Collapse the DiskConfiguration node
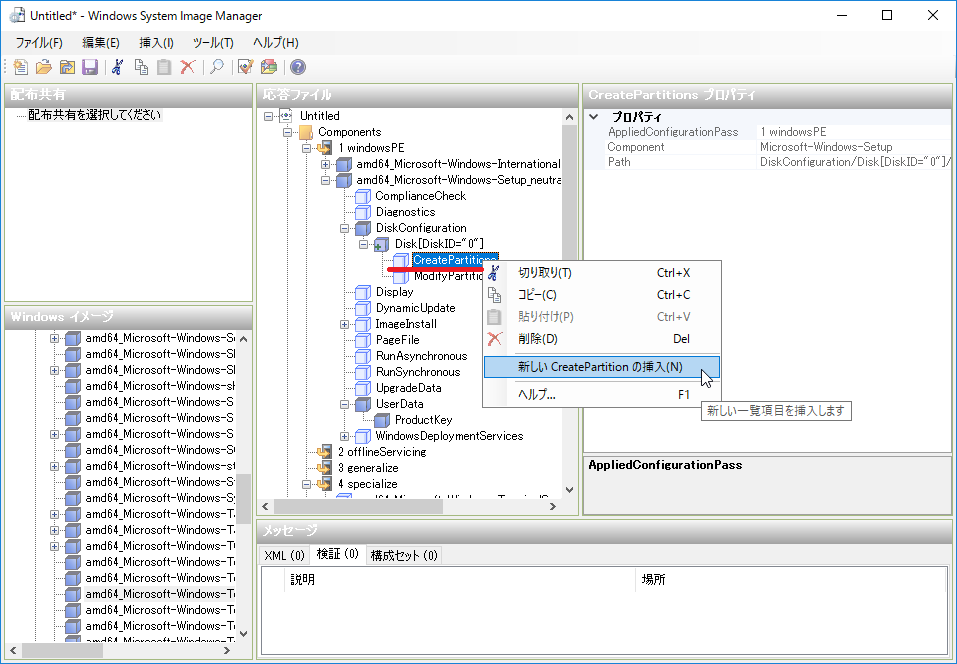957x664 pixels. [345, 228]
